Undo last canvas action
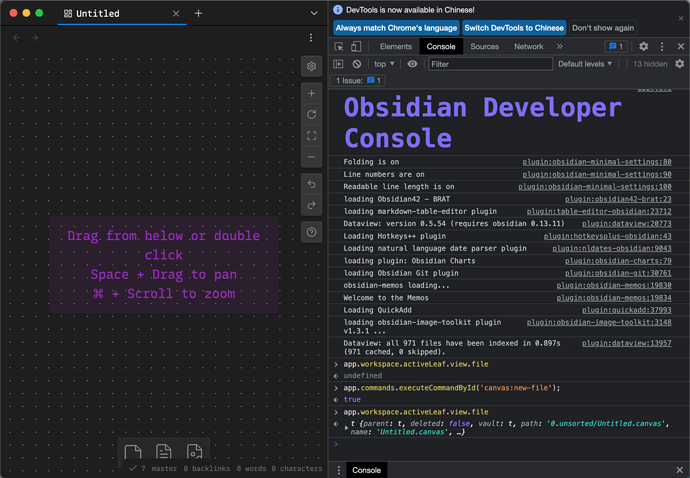The width and height of the screenshot is (690, 478). [x=312, y=184]
